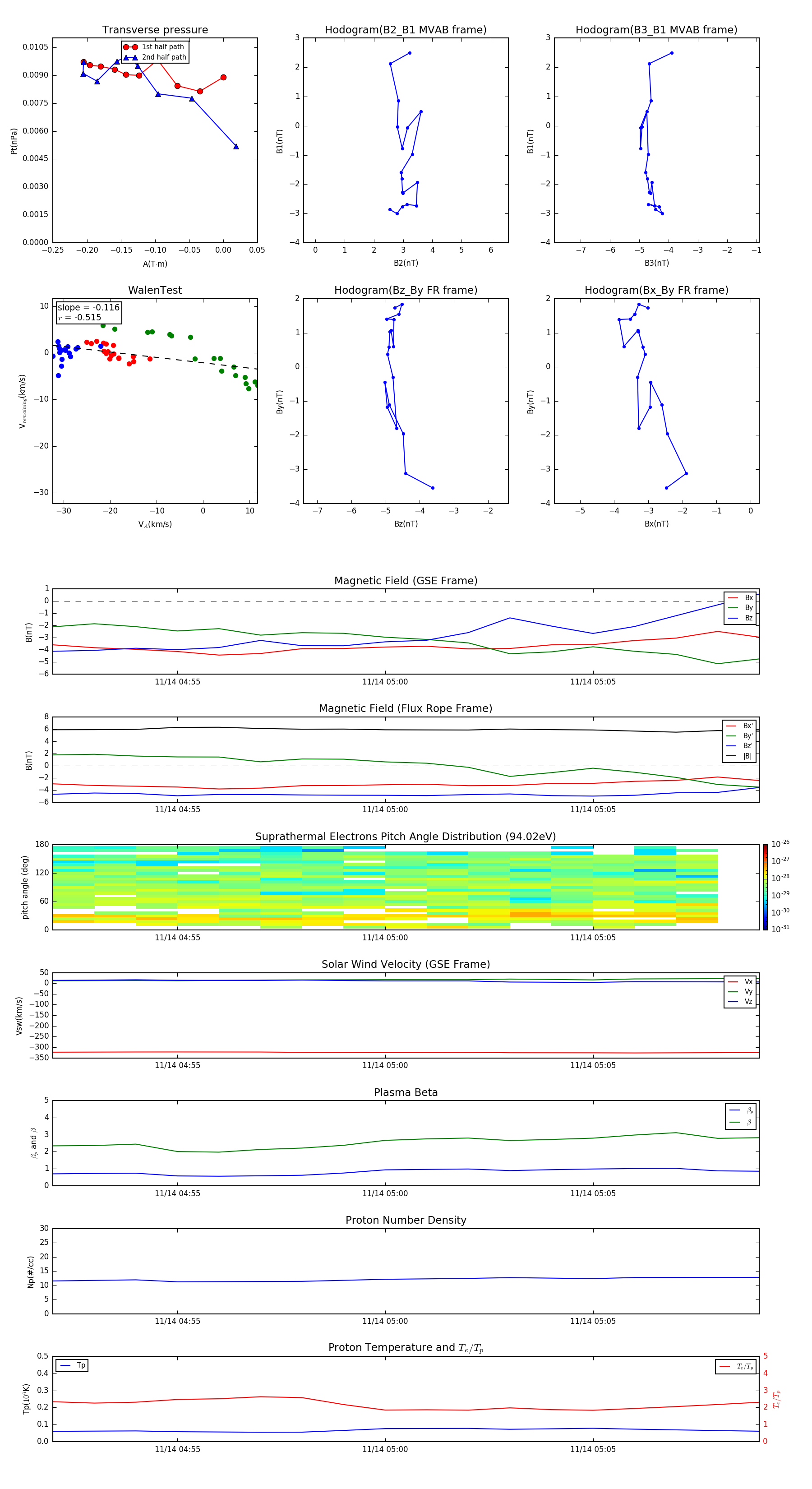
Task: Click the 'B3(nT)' x-axis label
Action: (x=656, y=263)
